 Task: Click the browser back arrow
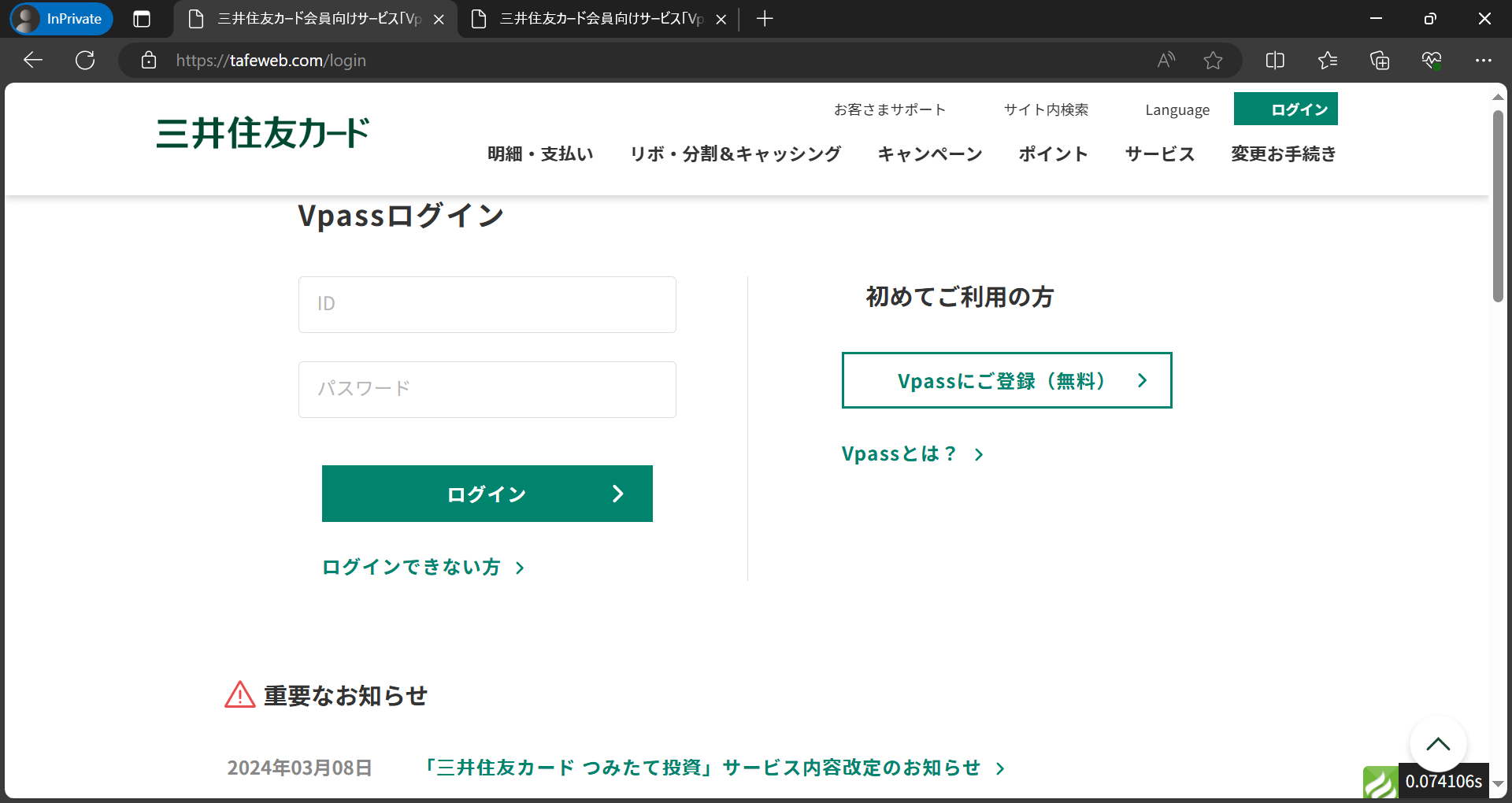[33, 60]
